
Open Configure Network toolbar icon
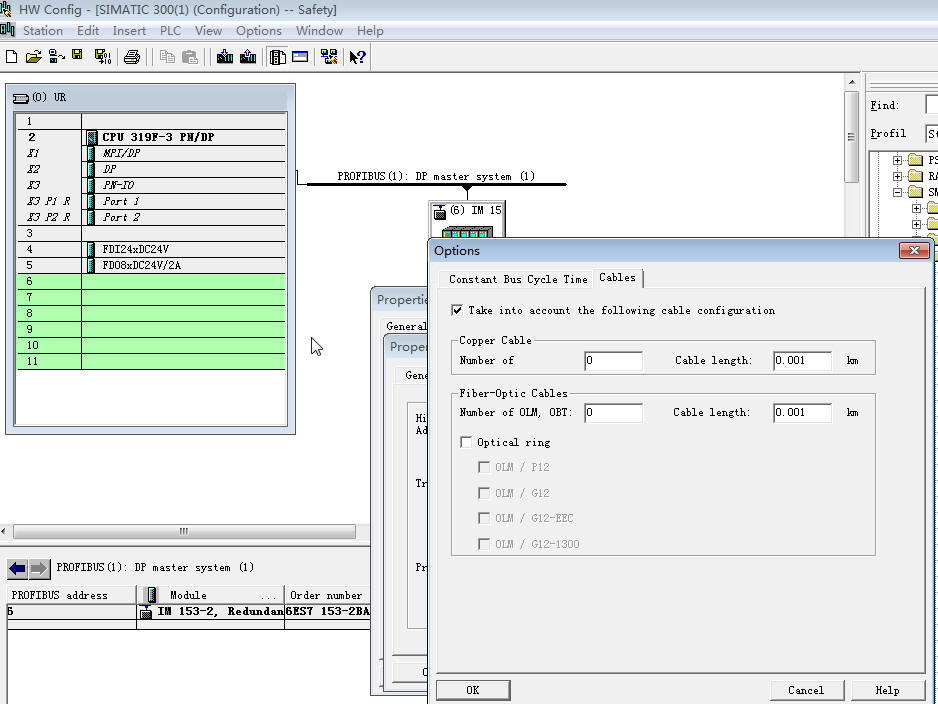[x=328, y=57]
